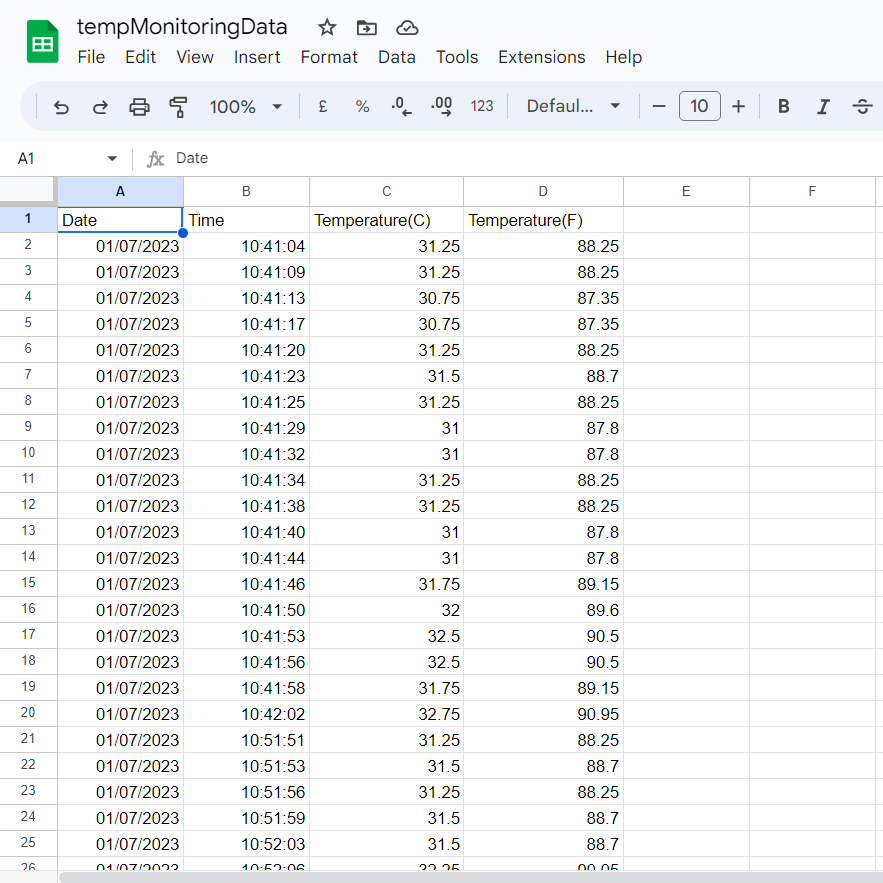
Task: Toggle italic formatting
Action: pyautogui.click(x=823, y=106)
